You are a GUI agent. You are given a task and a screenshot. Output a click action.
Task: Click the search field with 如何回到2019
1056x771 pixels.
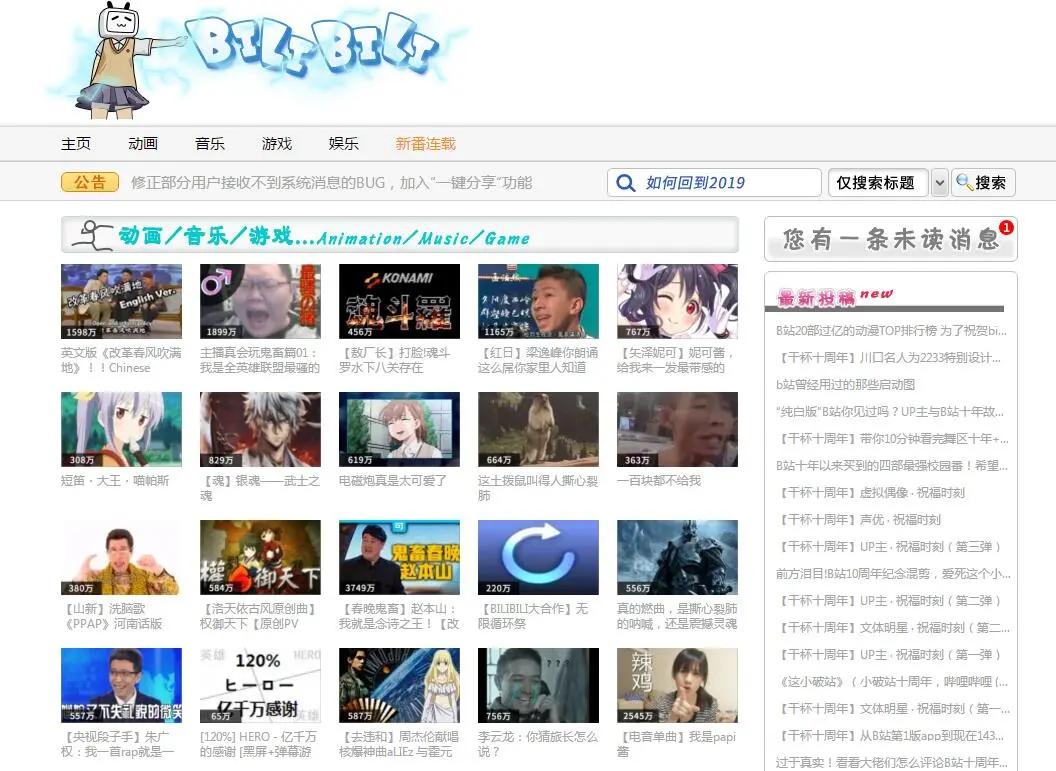click(714, 182)
